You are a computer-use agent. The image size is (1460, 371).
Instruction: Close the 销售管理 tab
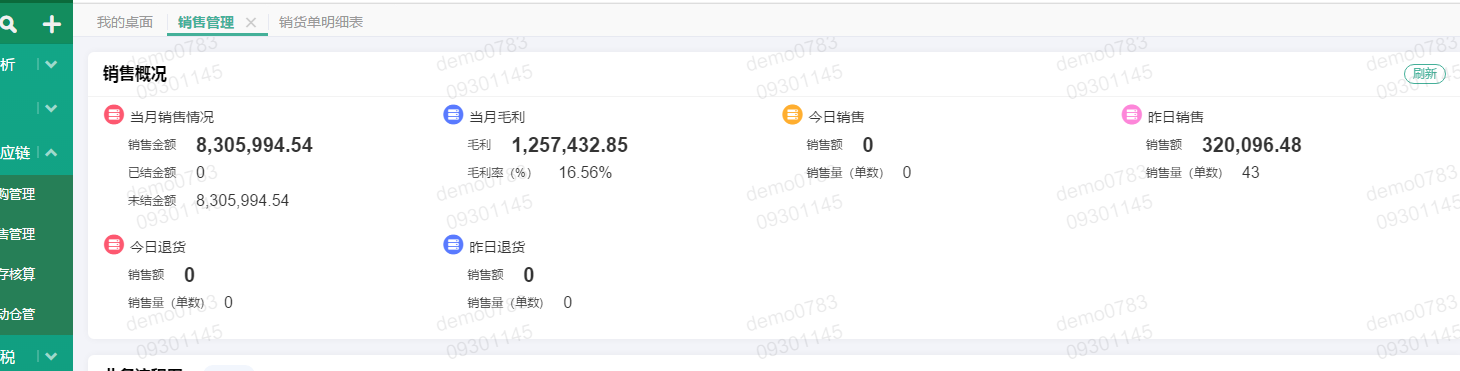251,22
